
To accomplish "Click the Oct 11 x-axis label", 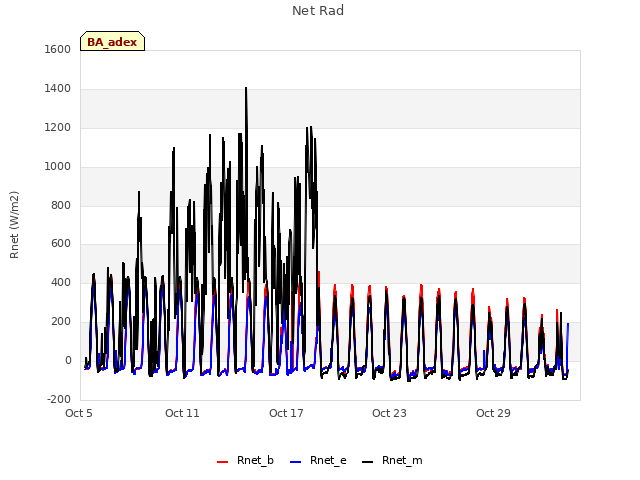I will (182, 413).
